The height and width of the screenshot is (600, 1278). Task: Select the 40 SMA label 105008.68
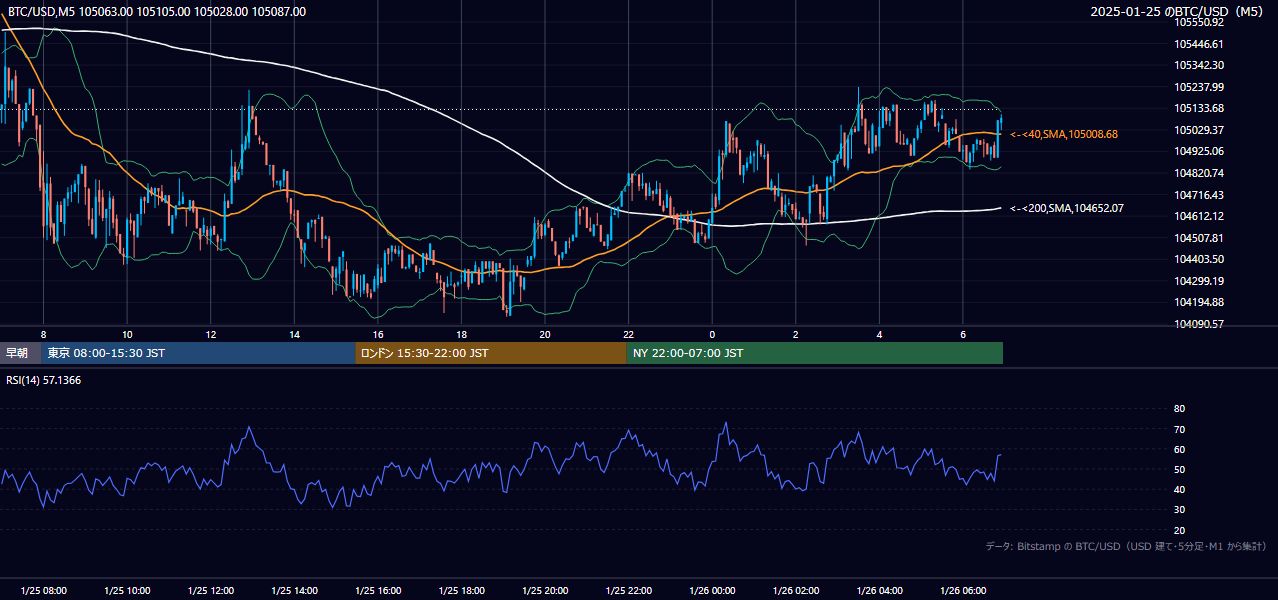tap(1064, 134)
